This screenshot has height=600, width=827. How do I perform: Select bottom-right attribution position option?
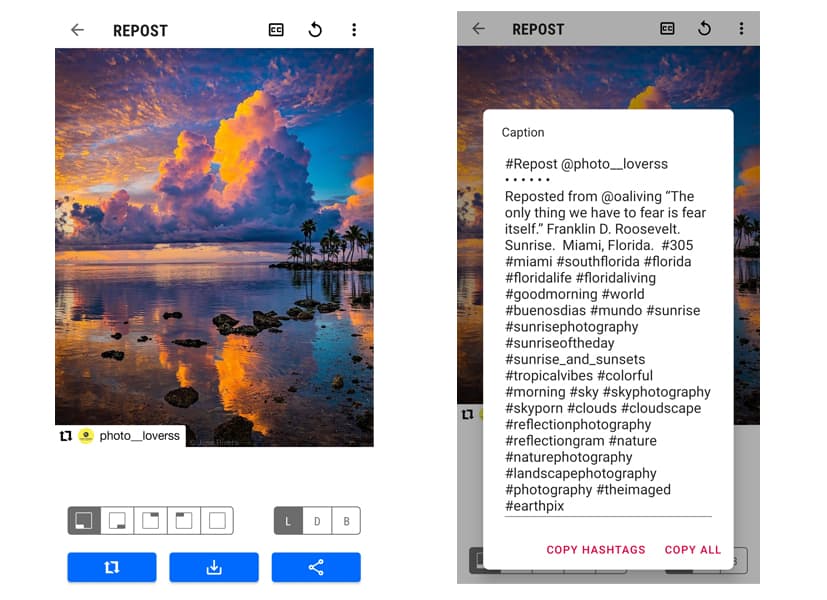click(117, 520)
